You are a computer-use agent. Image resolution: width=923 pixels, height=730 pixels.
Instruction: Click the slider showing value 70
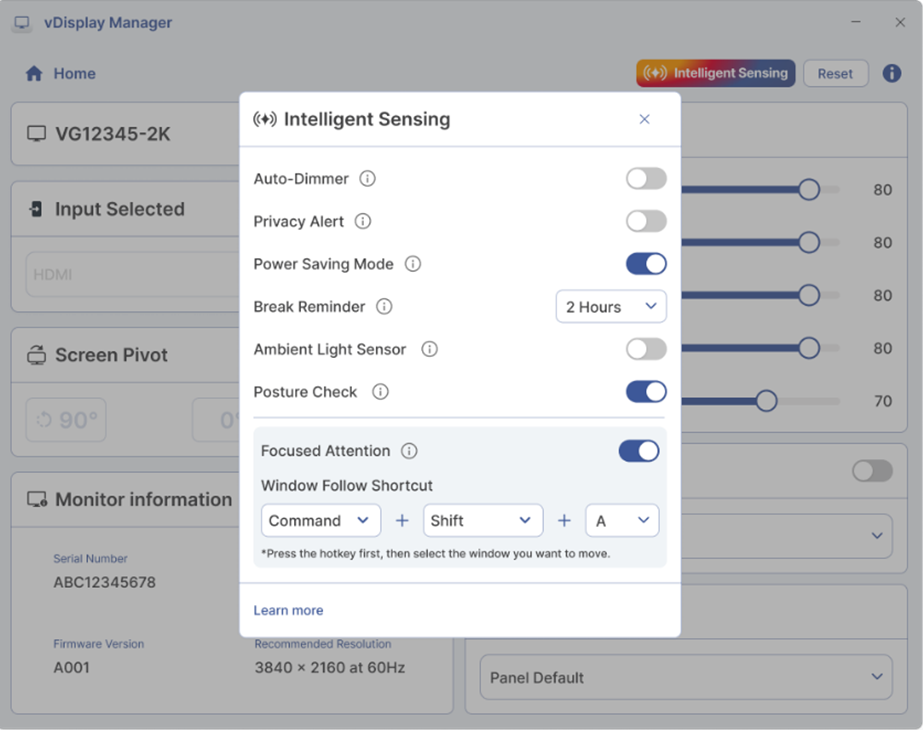pos(765,400)
